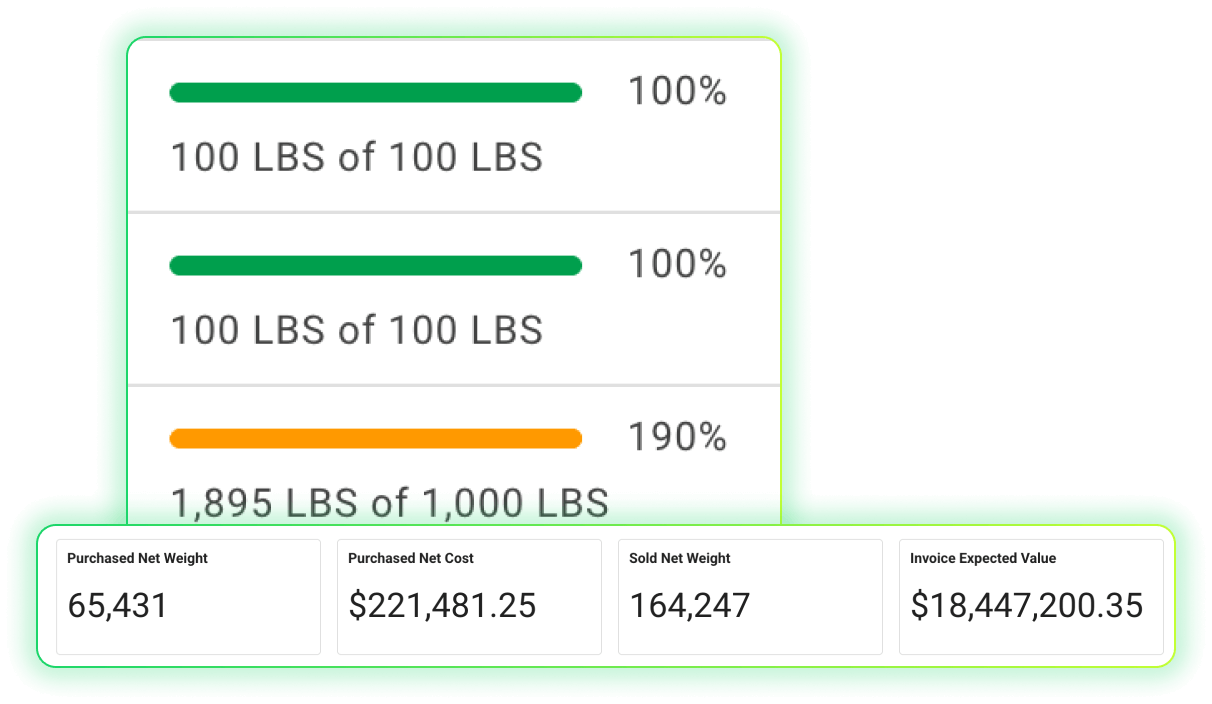1212x704 pixels.
Task: Click the top row's 100 LBS of 100 LBS text
Action: [356, 158]
